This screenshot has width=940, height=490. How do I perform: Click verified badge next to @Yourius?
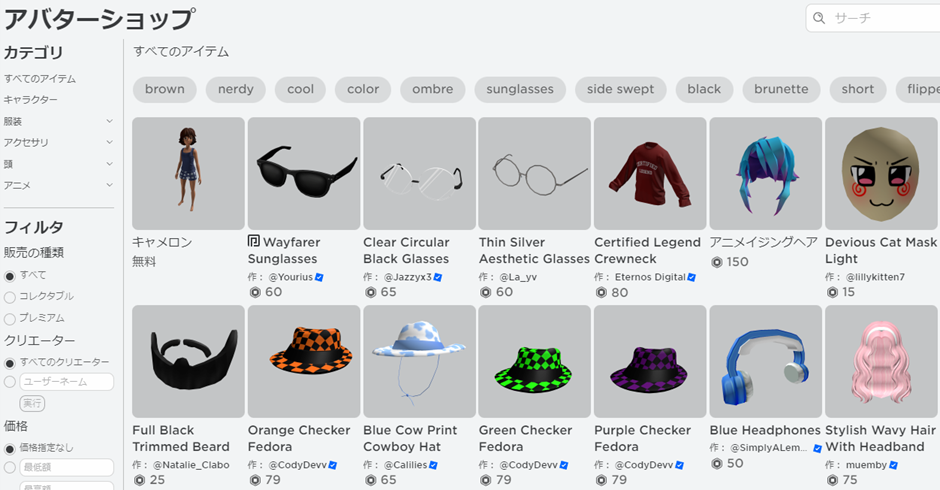coord(319,277)
